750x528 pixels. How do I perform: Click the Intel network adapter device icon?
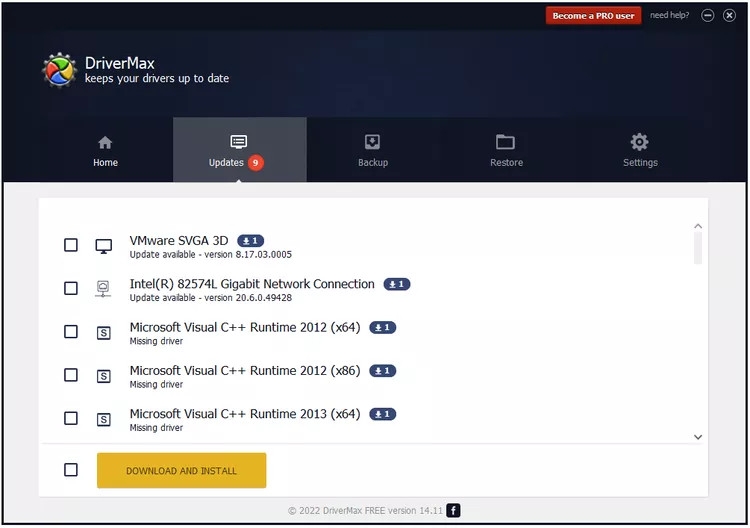(x=103, y=289)
